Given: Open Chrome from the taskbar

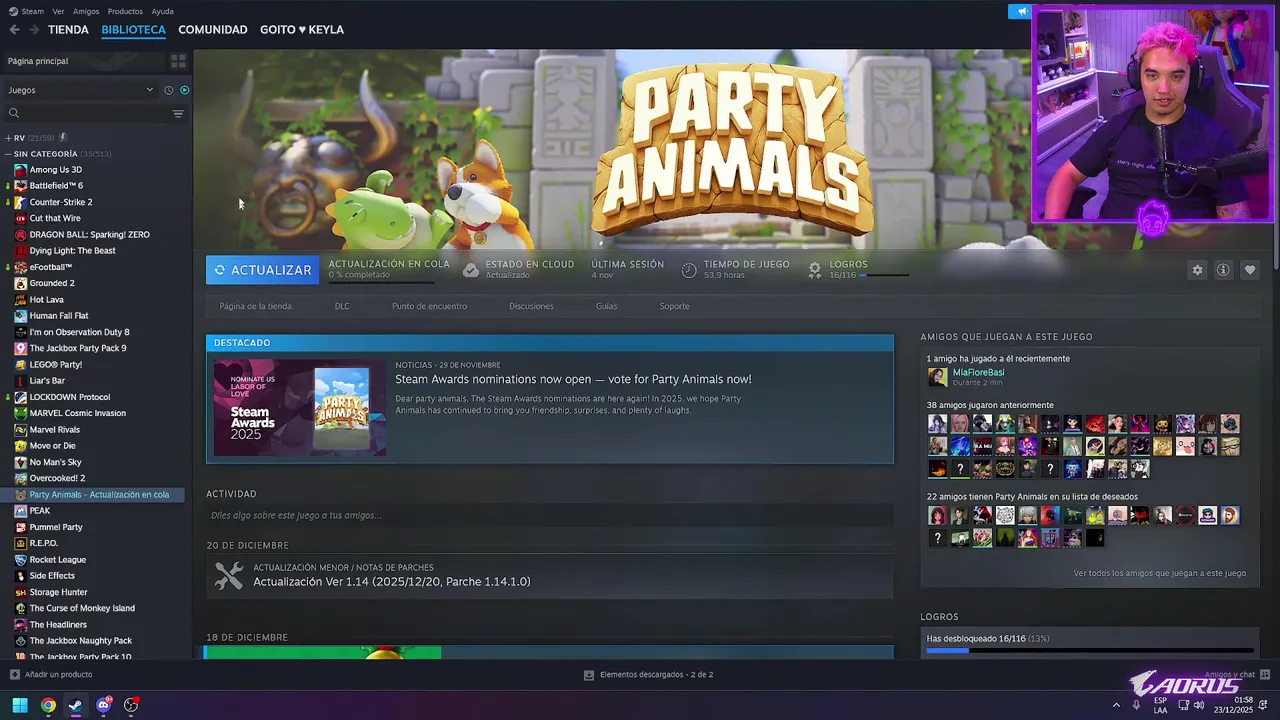Looking at the screenshot, I should [48, 705].
